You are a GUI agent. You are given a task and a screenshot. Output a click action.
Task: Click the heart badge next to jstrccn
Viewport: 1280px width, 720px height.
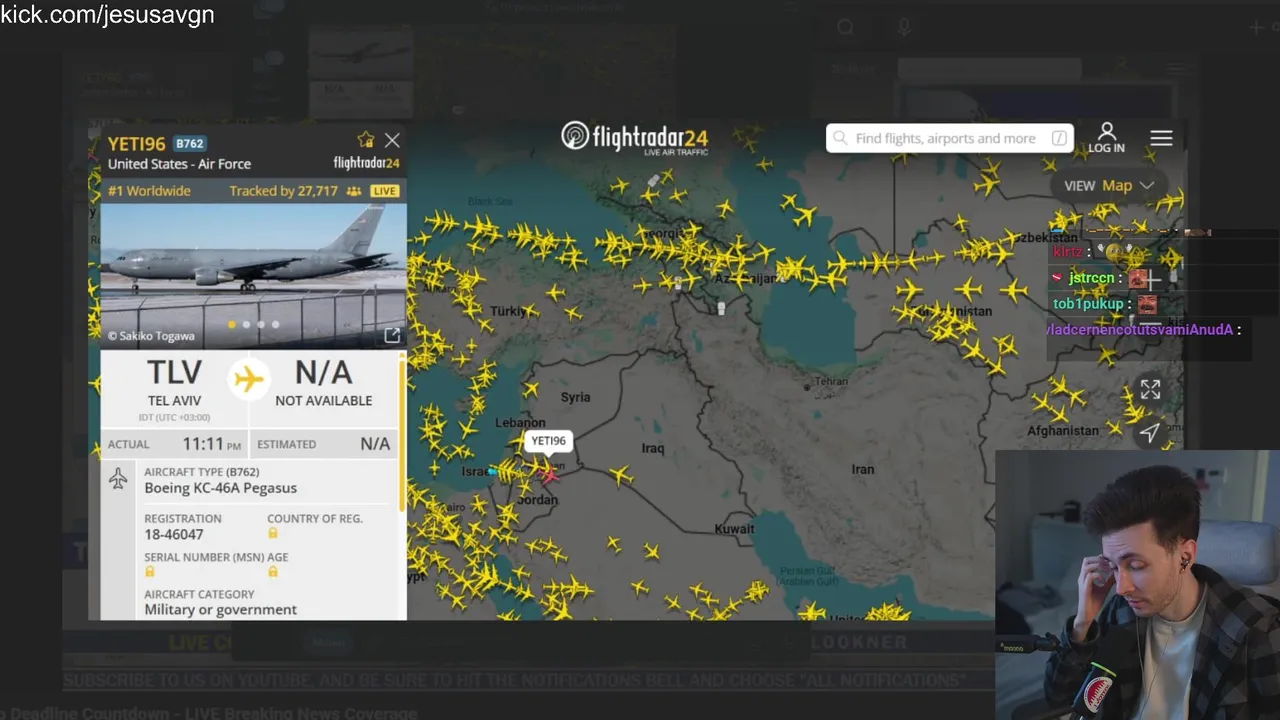[x=1058, y=278]
